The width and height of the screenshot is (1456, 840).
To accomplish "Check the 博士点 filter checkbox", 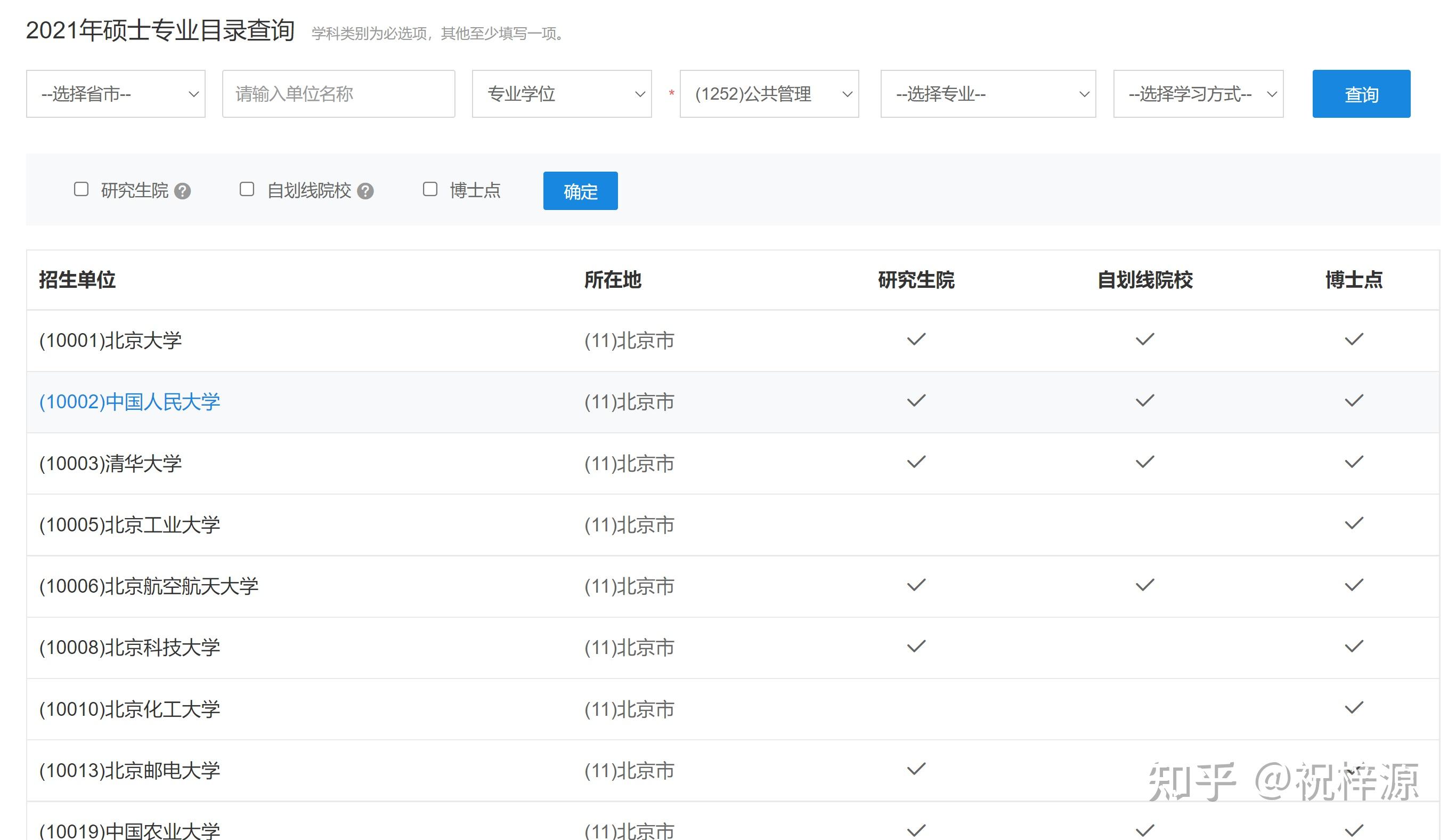I will (430, 189).
